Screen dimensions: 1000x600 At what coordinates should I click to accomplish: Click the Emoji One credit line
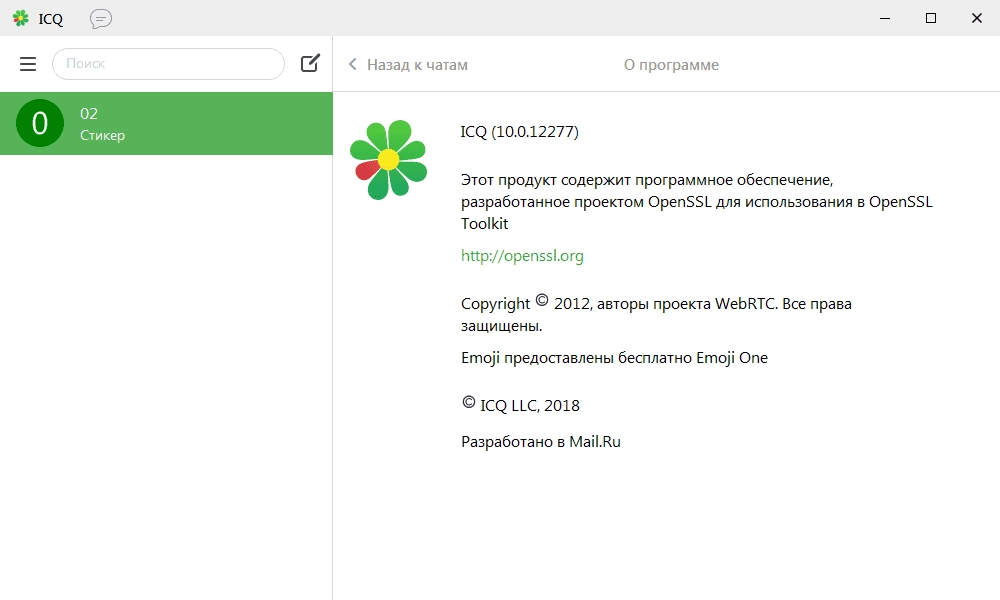pos(614,358)
